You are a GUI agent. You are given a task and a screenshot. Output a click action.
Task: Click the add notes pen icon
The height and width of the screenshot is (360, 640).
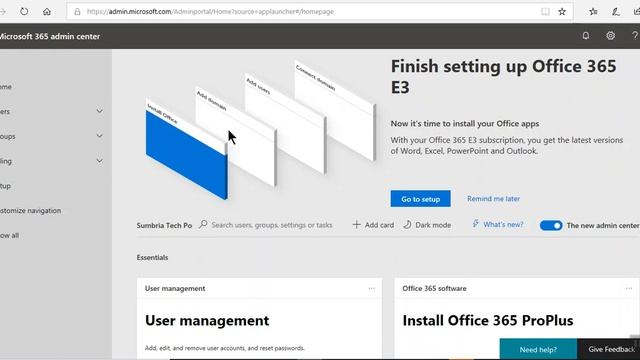(616, 11)
